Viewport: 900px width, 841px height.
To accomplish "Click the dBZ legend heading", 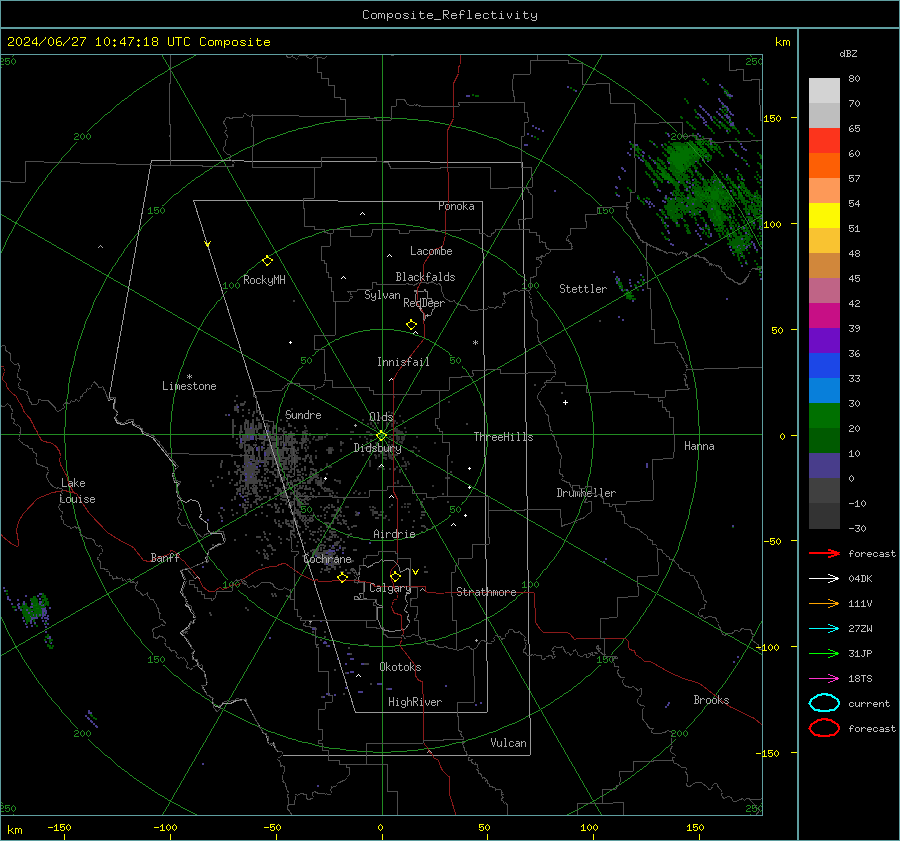I will 848,53.
